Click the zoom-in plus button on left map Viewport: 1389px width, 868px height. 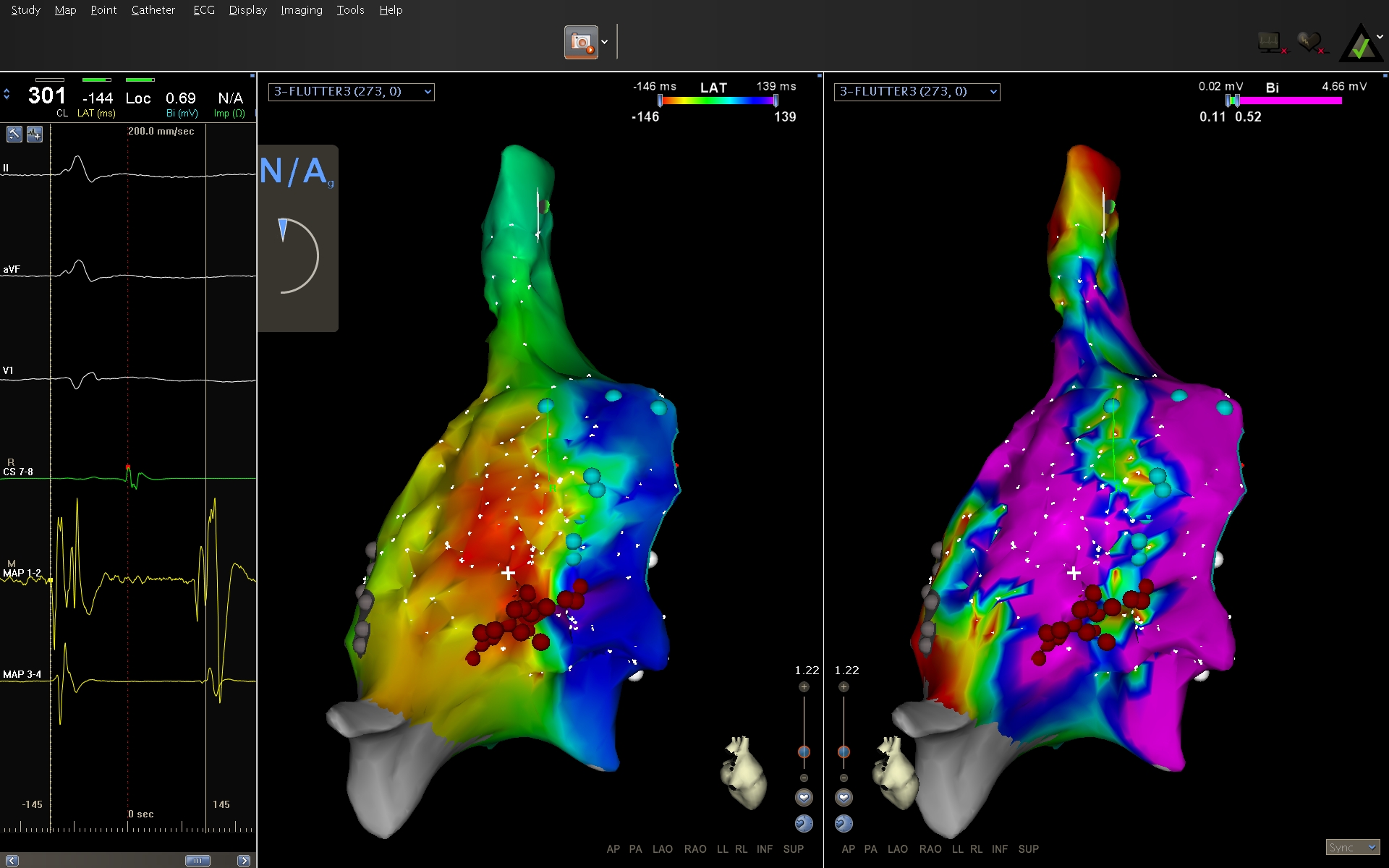pos(804,687)
